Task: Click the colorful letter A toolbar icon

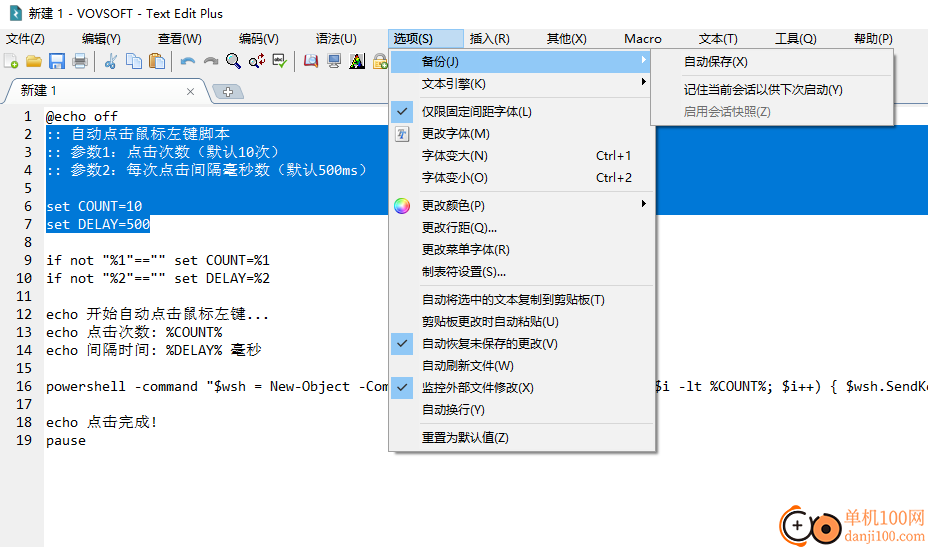Action: (357, 60)
